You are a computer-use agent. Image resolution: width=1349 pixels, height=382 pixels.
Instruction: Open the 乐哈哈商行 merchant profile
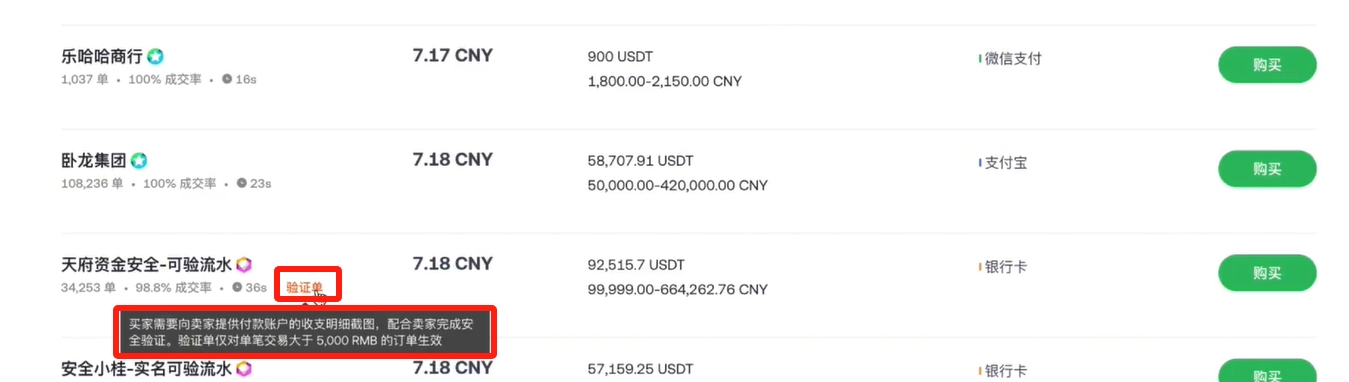point(102,57)
